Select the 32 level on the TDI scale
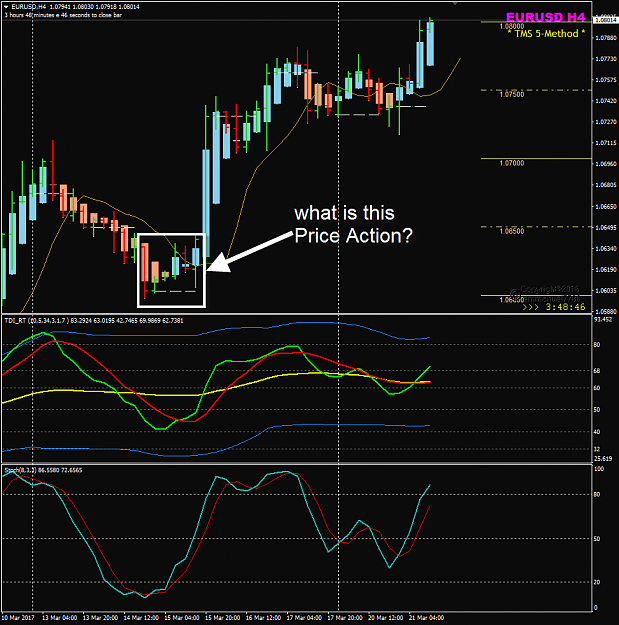Image resolution: width=619 pixels, height=625 pixels. pos(597,449)
